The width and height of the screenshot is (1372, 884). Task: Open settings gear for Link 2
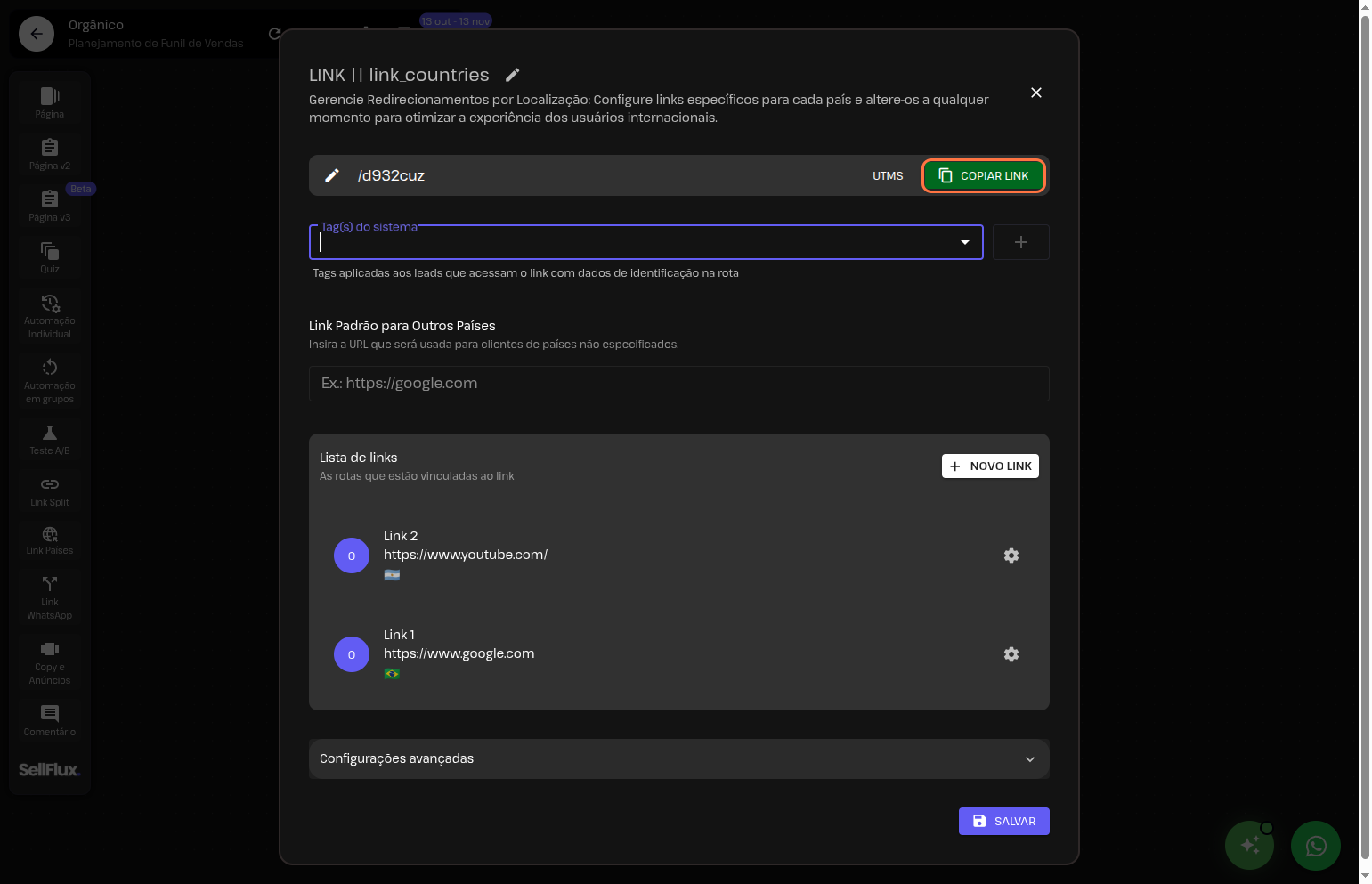[x=1011, y=556]
